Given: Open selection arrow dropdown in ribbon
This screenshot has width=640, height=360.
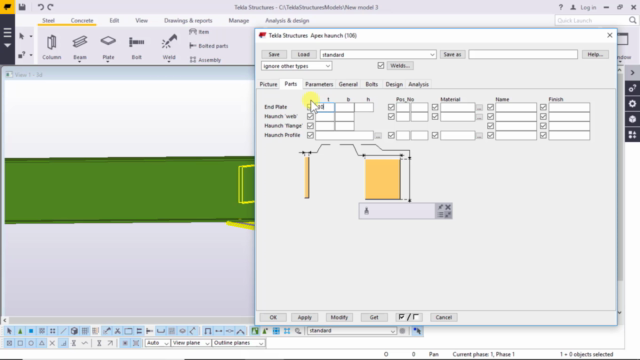Looking at the screenshot, I should [x=31, y=36].
